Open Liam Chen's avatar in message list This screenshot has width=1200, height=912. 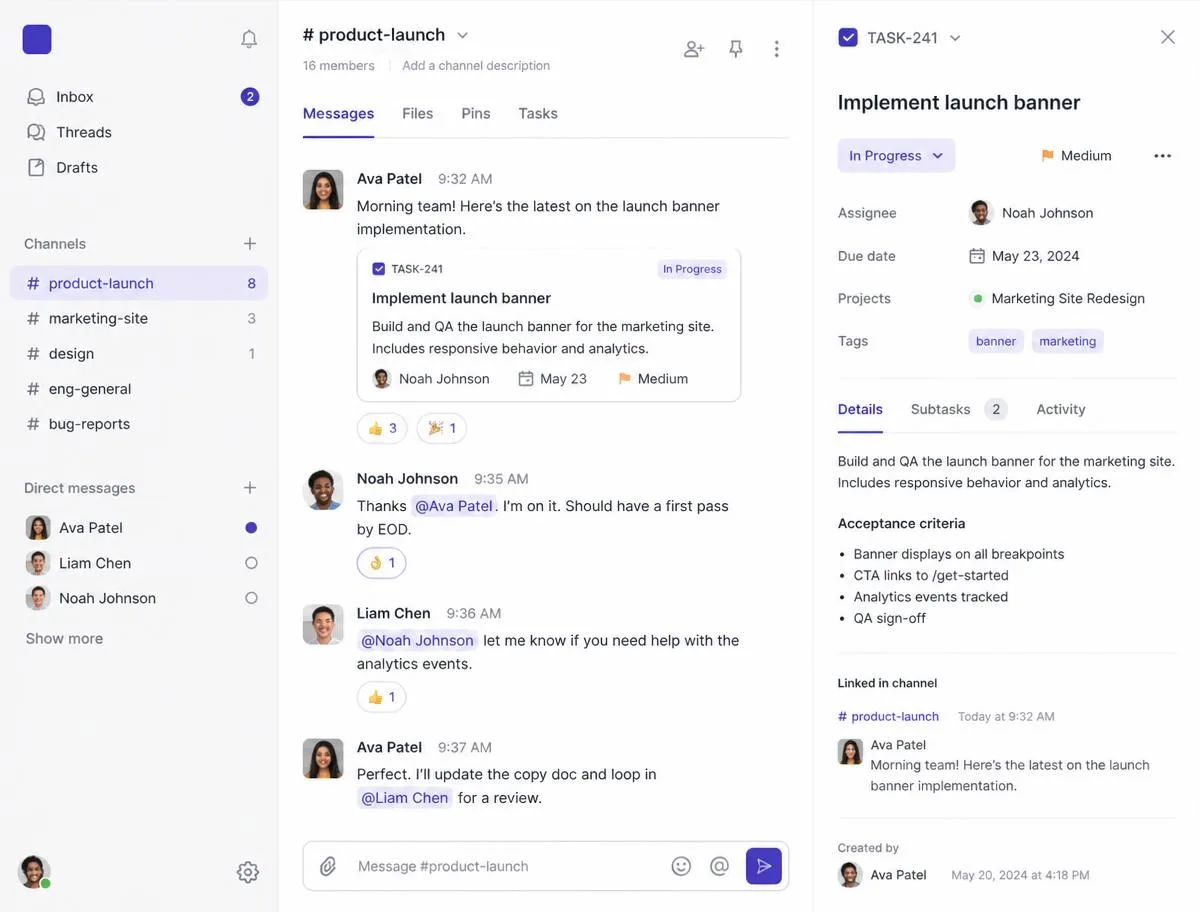(323, 624)
